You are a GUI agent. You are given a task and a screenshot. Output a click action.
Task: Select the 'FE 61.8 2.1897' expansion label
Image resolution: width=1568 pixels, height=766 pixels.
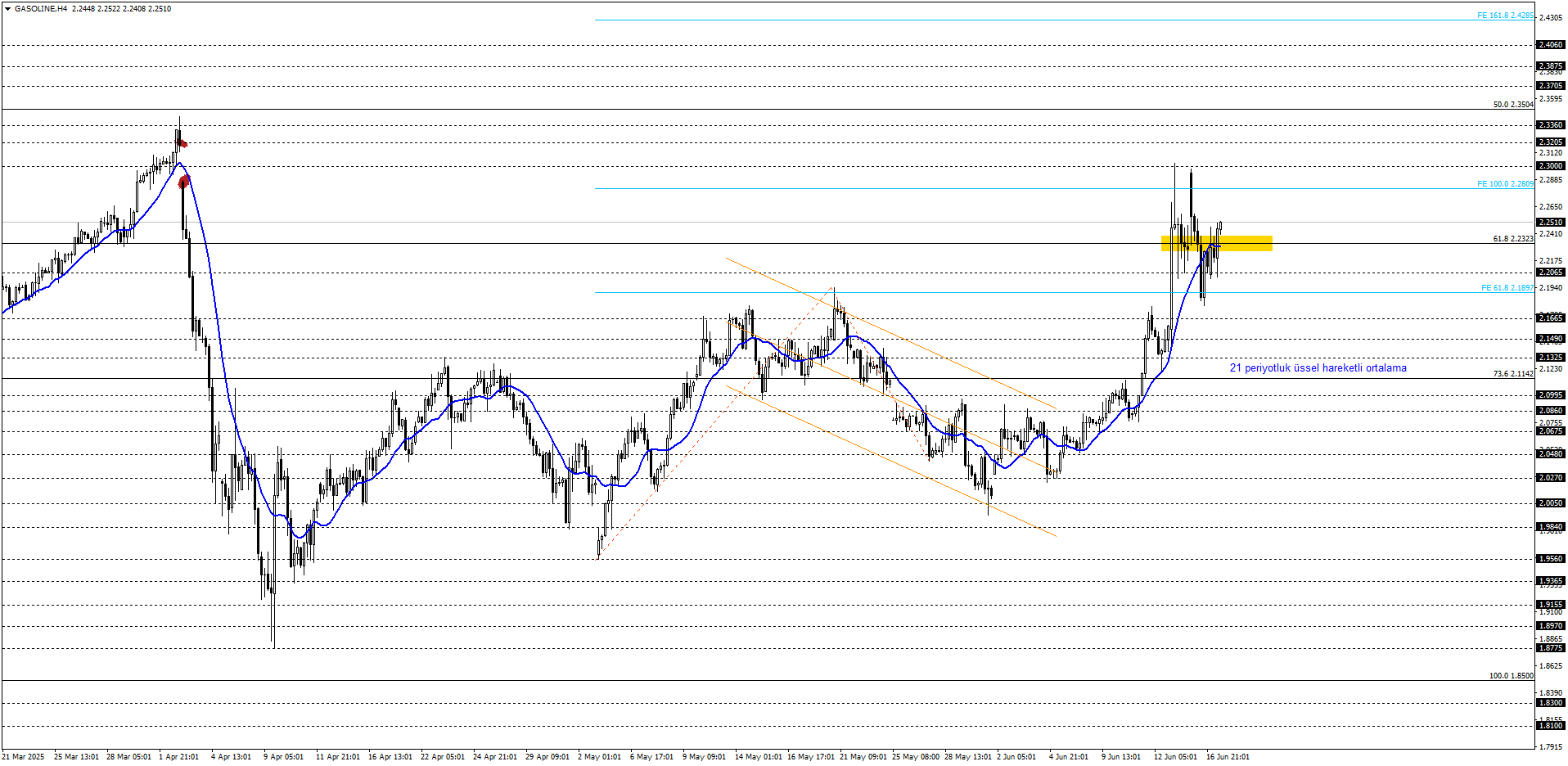click(x=1507, y=288)
